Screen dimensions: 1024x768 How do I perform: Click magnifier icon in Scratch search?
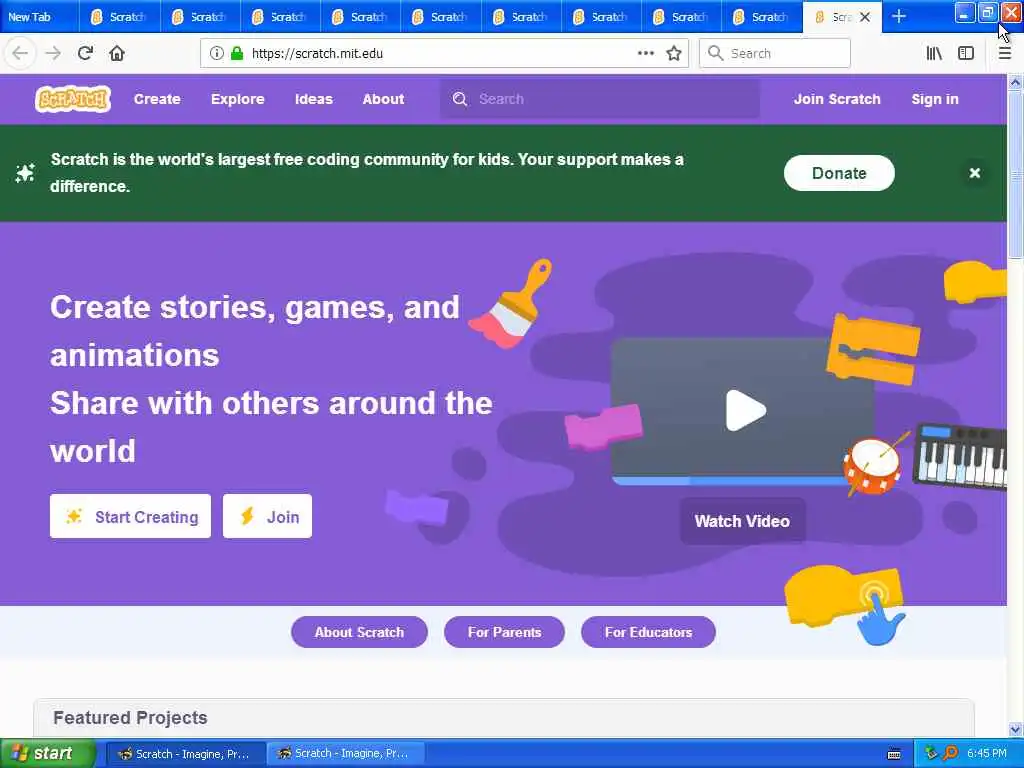coord(460,99)
